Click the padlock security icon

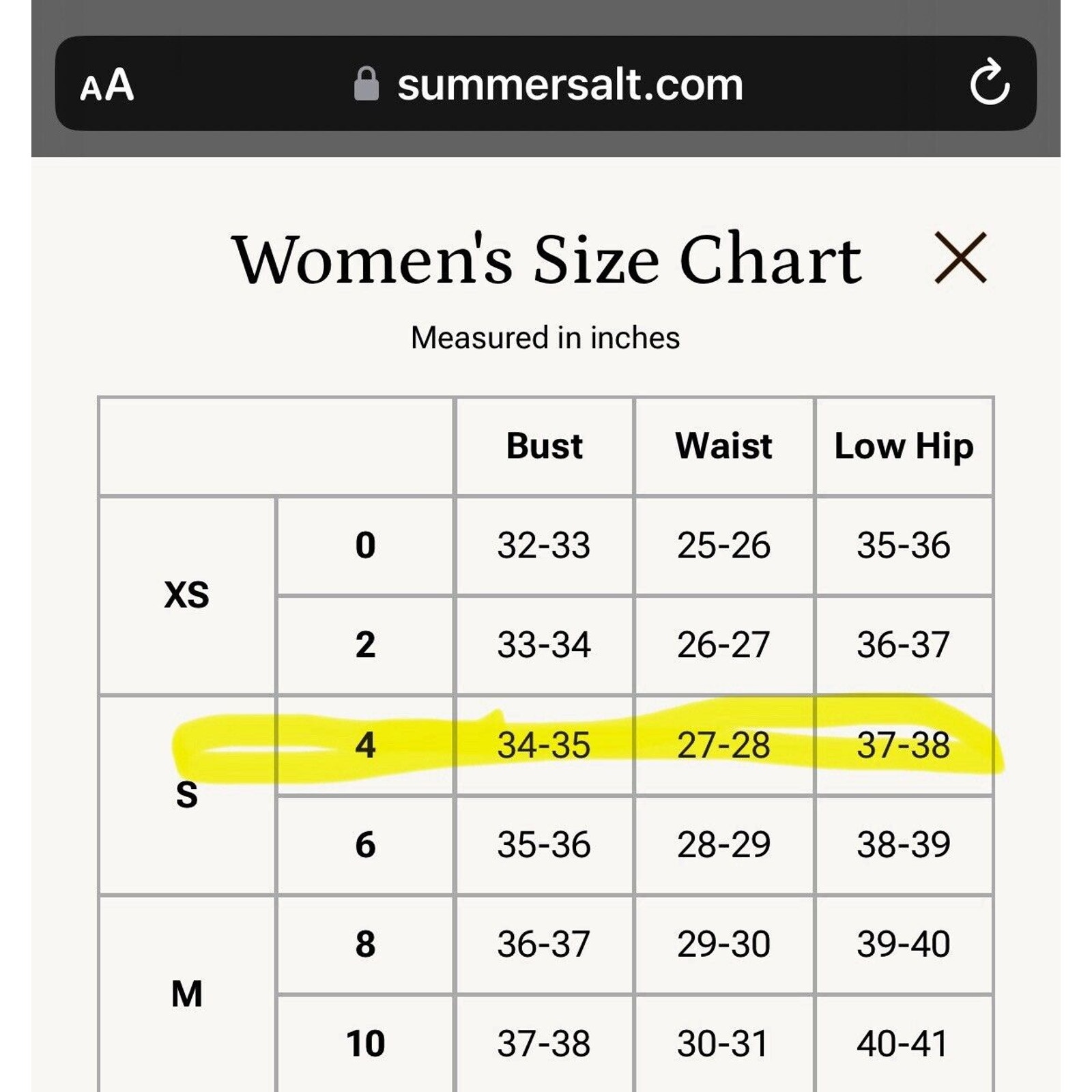pyautogui.click(x=367, y=84)
